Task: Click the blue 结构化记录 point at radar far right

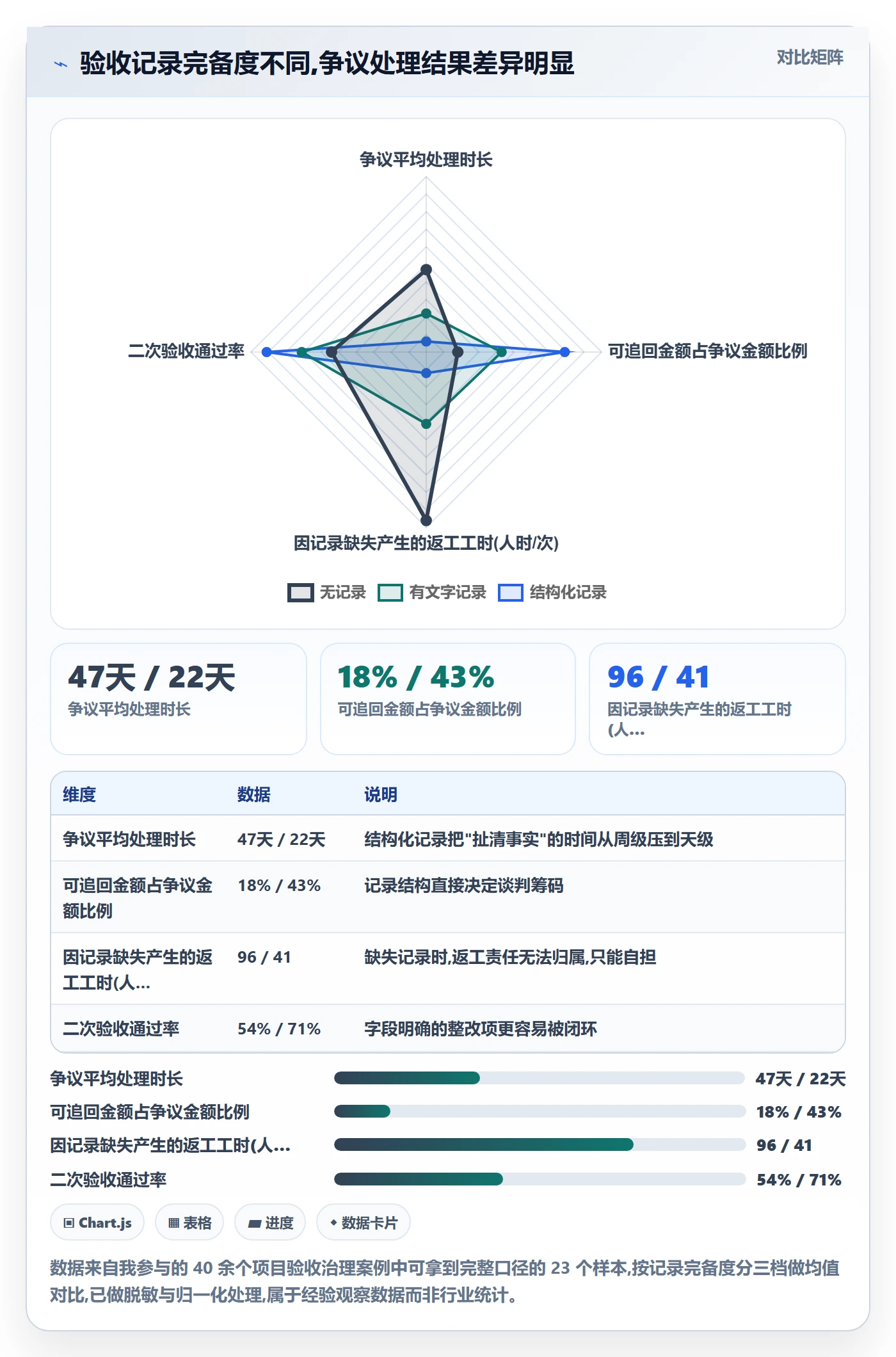Action: click(x=564, y=352)
